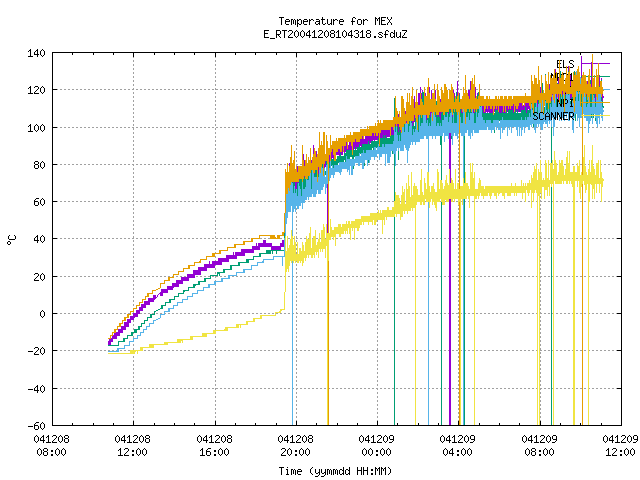Click the x-axis label '041209 04:00'

tap(458, 445)
